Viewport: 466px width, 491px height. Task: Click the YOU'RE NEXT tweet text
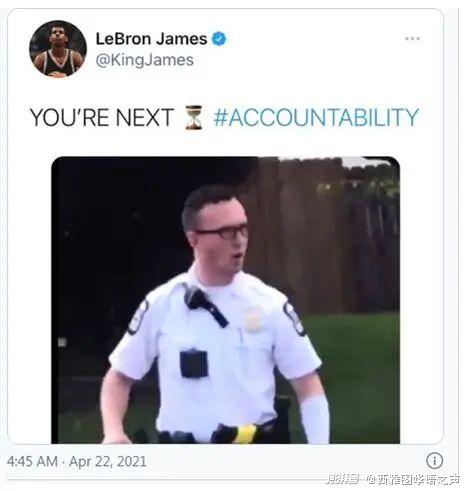coord(102,117)
